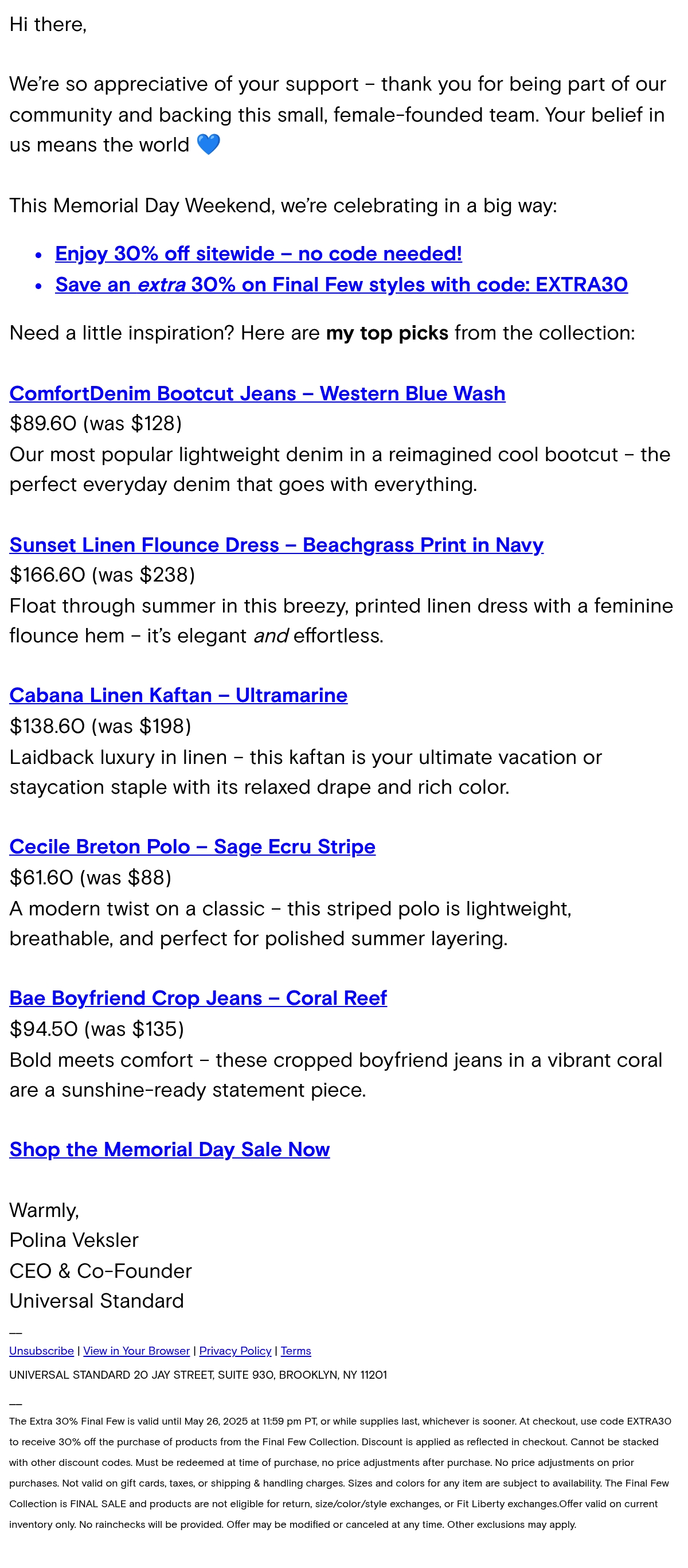The height and width of the screenshot is (1568, 688).
Task: View Bae Boyfriend Crop Jeans Coral Reef
Action: click(x=198, y=998)
